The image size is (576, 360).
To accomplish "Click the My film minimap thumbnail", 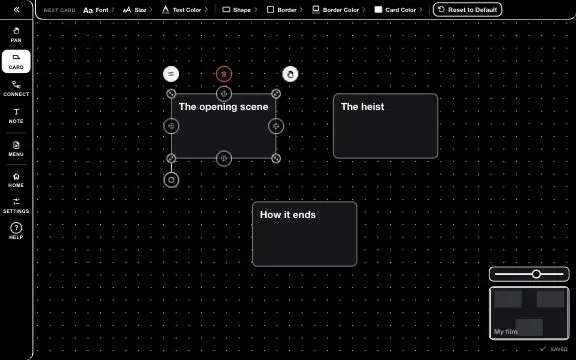I will click(529, 313).
